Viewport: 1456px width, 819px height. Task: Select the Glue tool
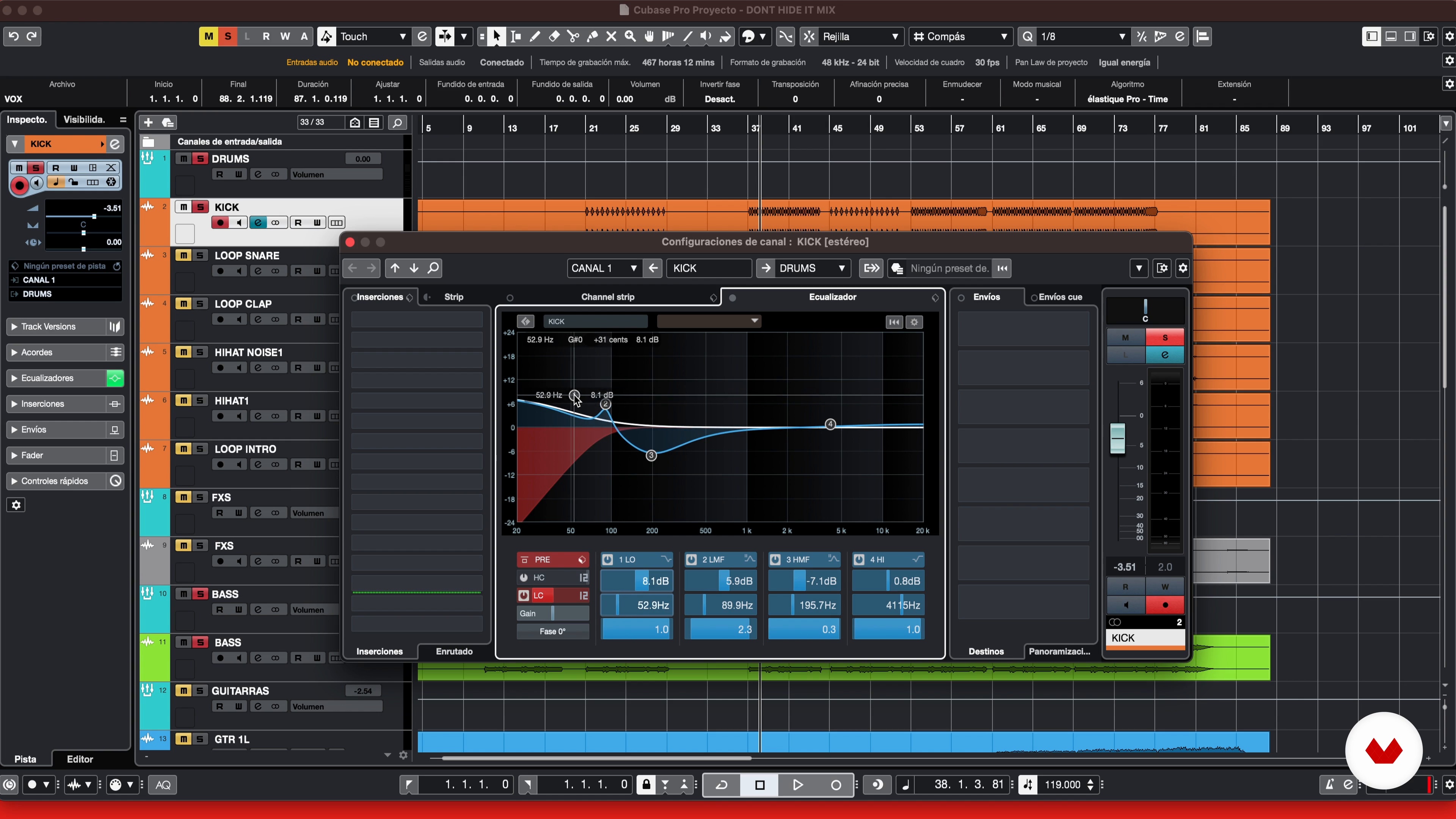click(592, 37)
